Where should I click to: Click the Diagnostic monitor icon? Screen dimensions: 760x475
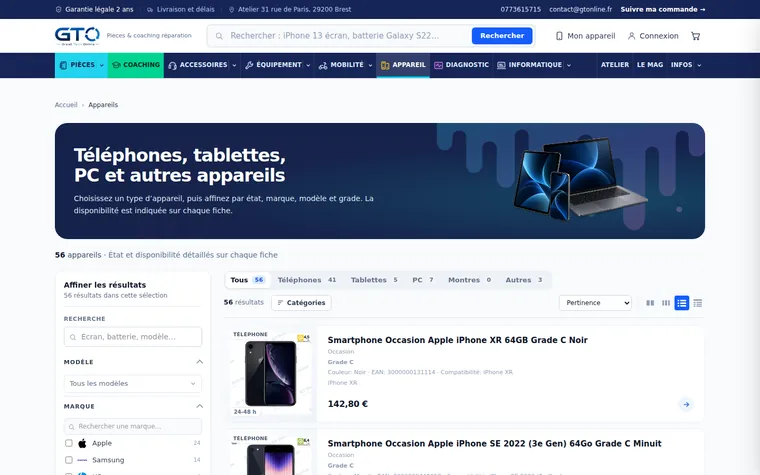pos(438,65)
